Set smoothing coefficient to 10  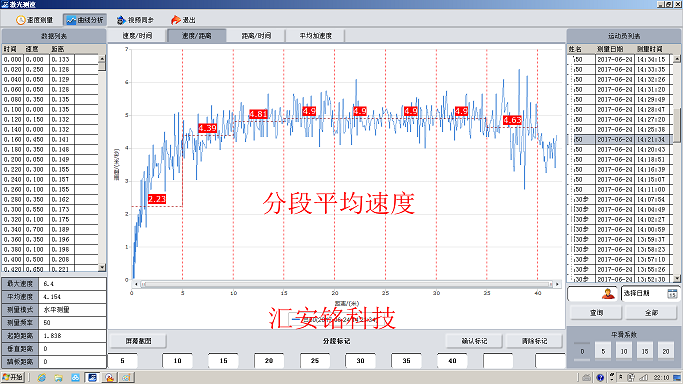point(624,351)
